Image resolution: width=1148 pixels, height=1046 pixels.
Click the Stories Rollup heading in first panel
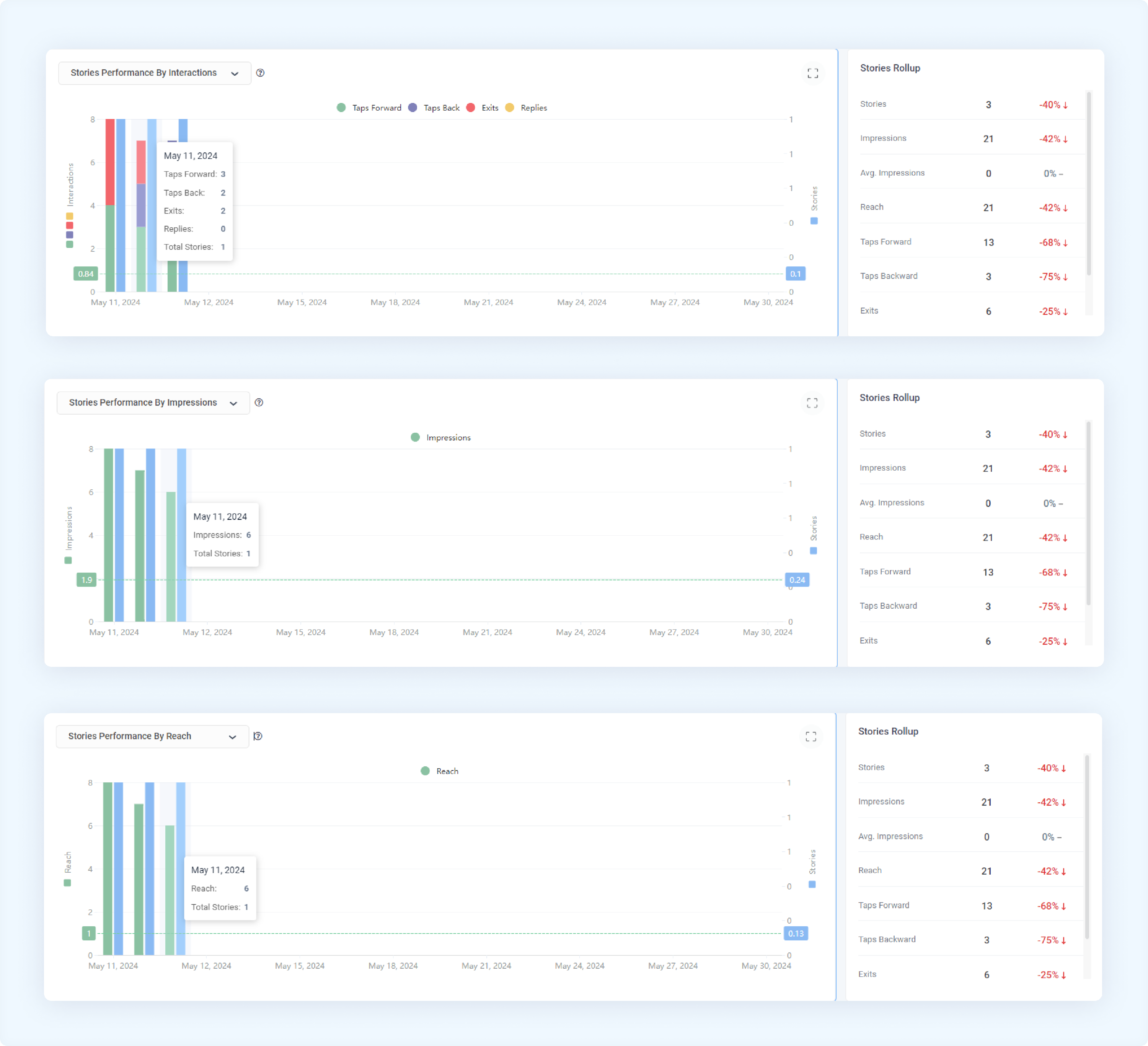point(890,68)
